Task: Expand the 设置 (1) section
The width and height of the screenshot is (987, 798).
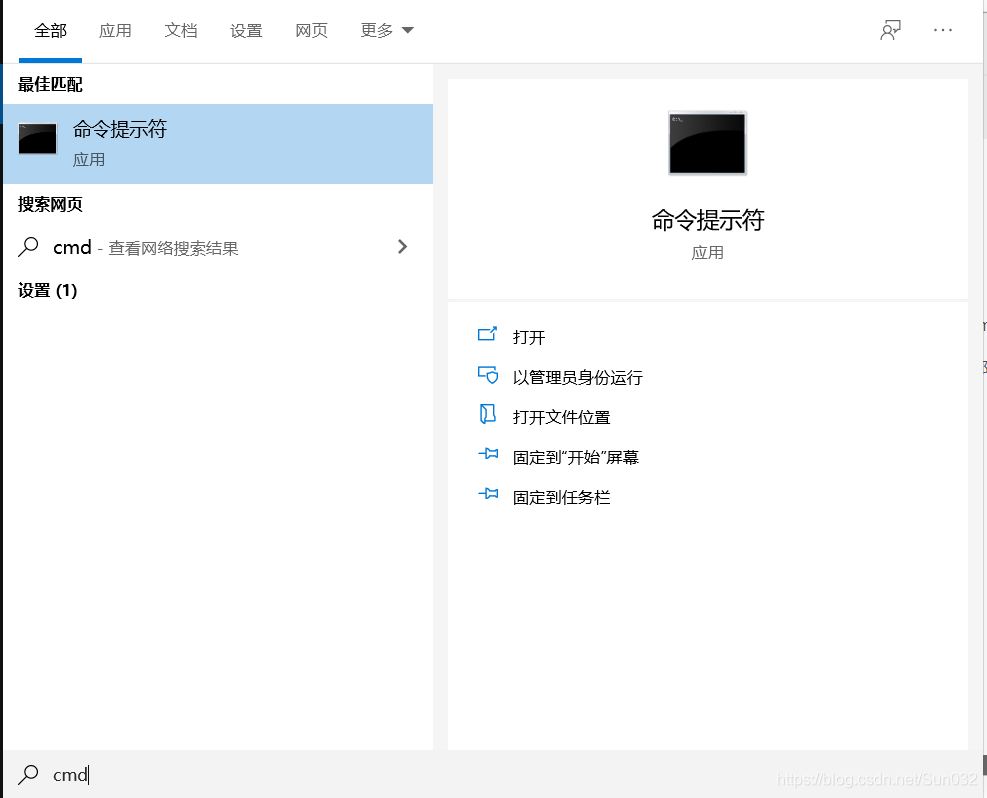Action: 48,290
